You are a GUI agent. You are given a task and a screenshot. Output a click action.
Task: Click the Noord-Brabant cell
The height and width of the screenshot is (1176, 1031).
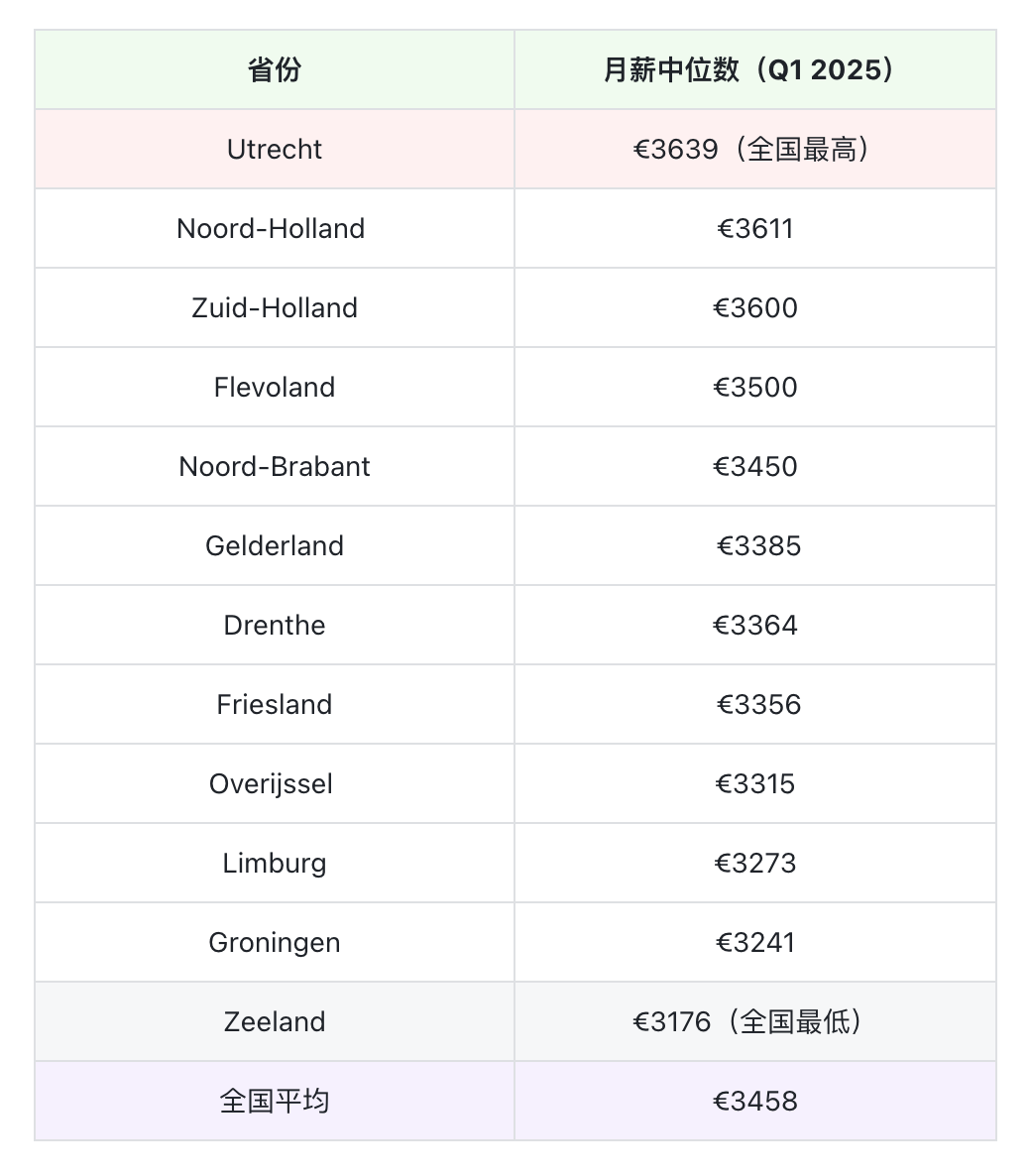pyautogui.click(x=275, y=466)
